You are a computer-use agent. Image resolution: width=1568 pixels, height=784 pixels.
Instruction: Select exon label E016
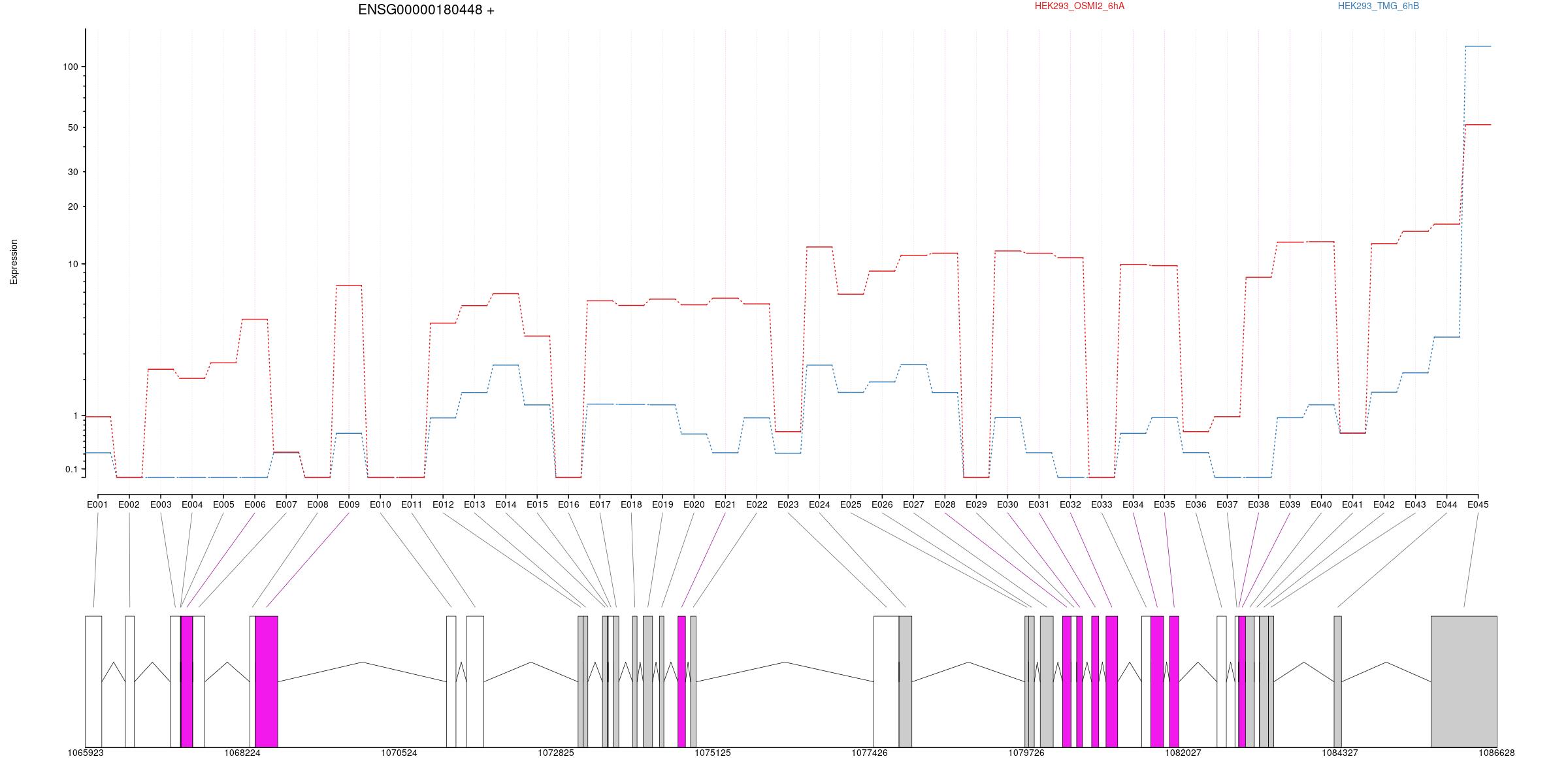(568, 504)
